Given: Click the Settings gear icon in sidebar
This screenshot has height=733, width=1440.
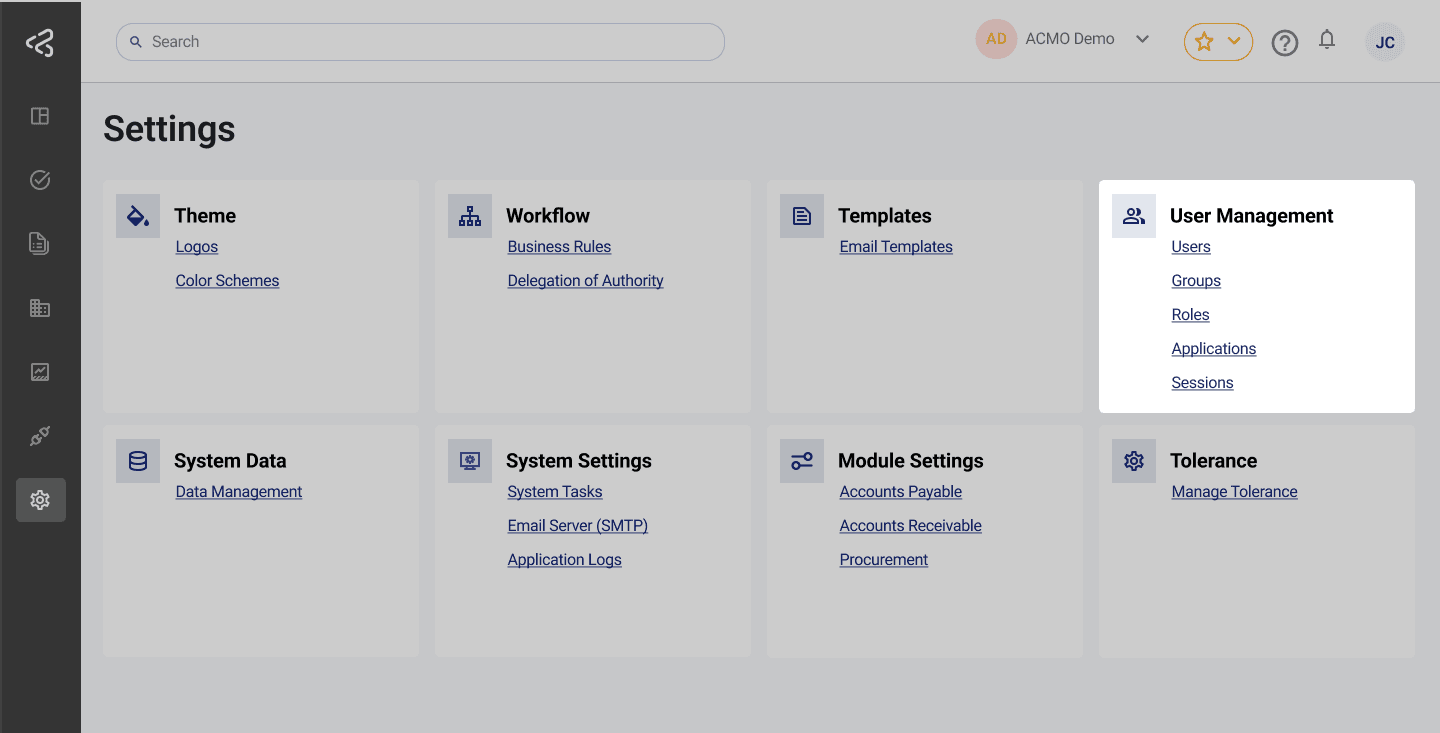Looking at the screenshot, I should [x=40, y=499].
